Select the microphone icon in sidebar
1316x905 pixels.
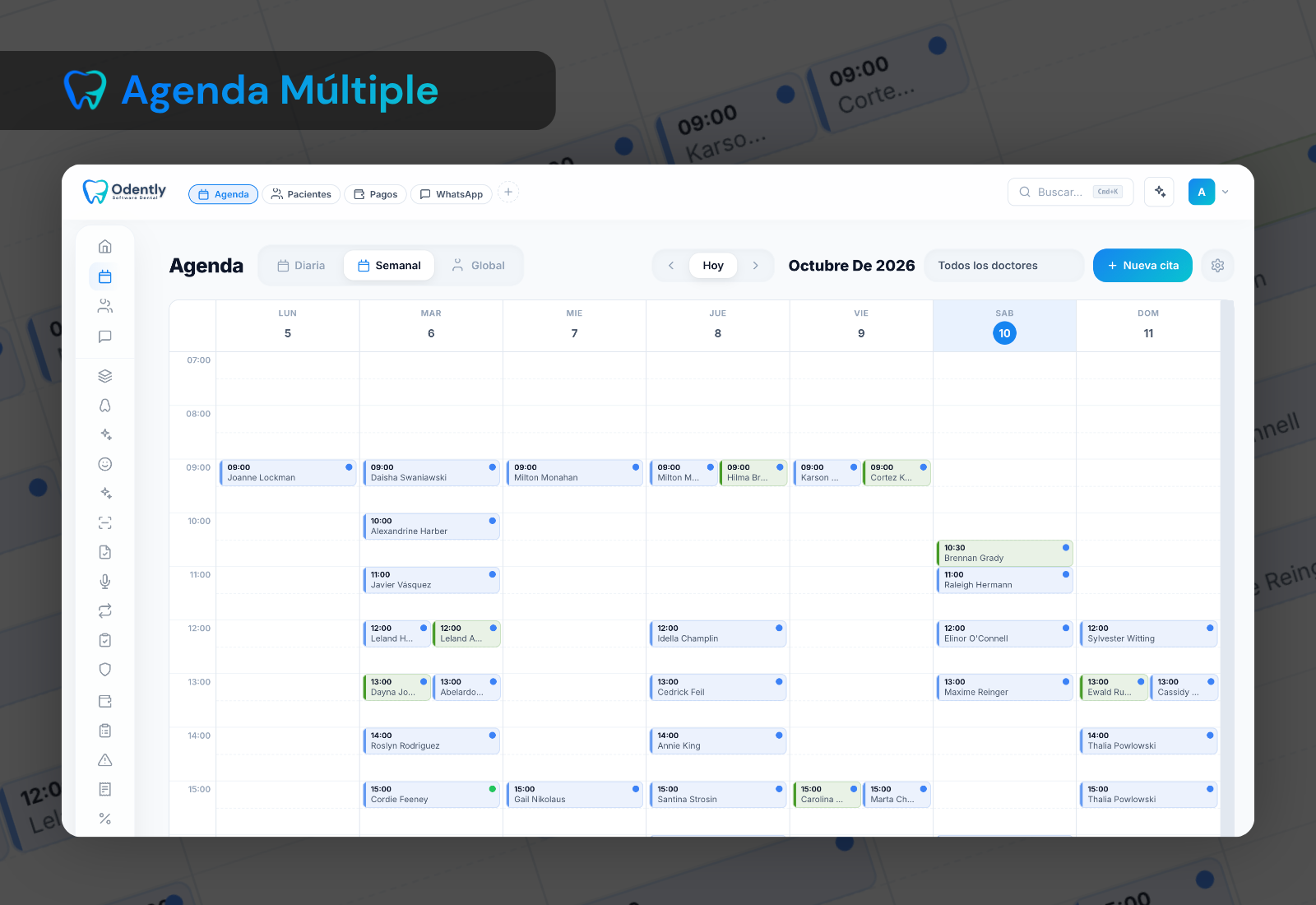[x=105, y=582]
